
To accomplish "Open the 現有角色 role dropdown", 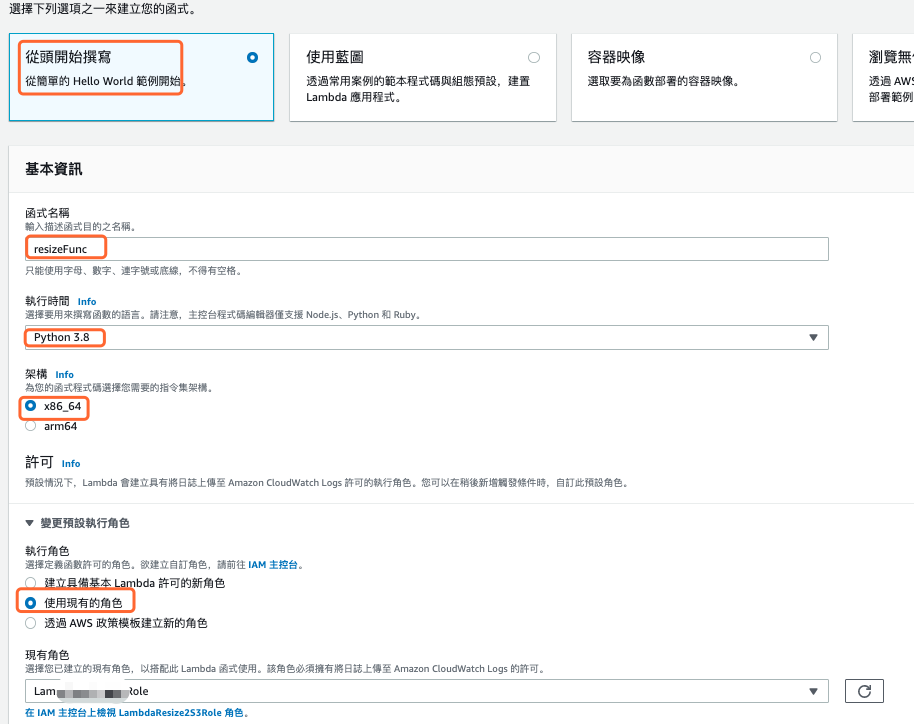I will pyautogui.click(x=427, y=691).
